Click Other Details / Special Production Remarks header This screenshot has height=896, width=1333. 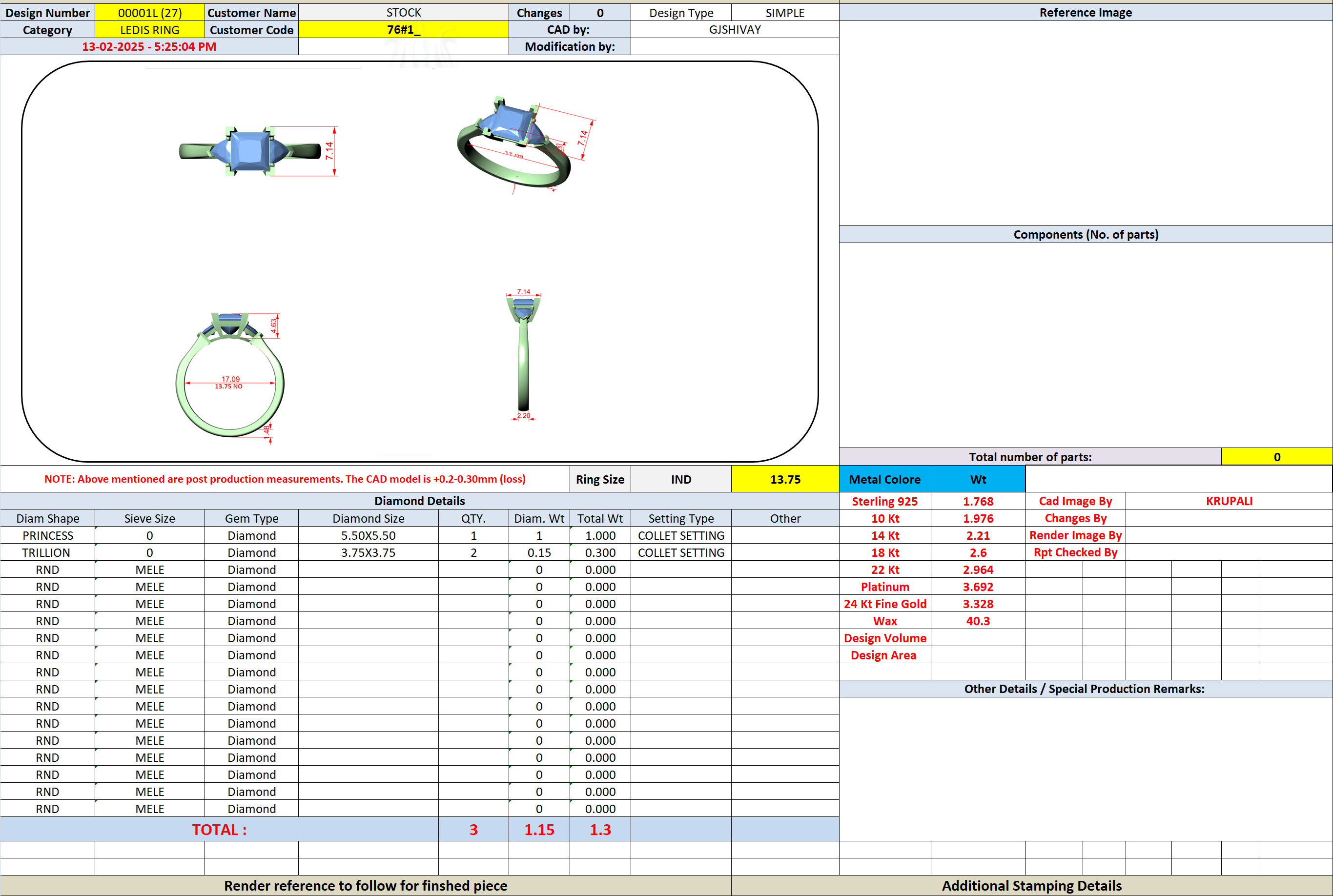point(1086,689)
